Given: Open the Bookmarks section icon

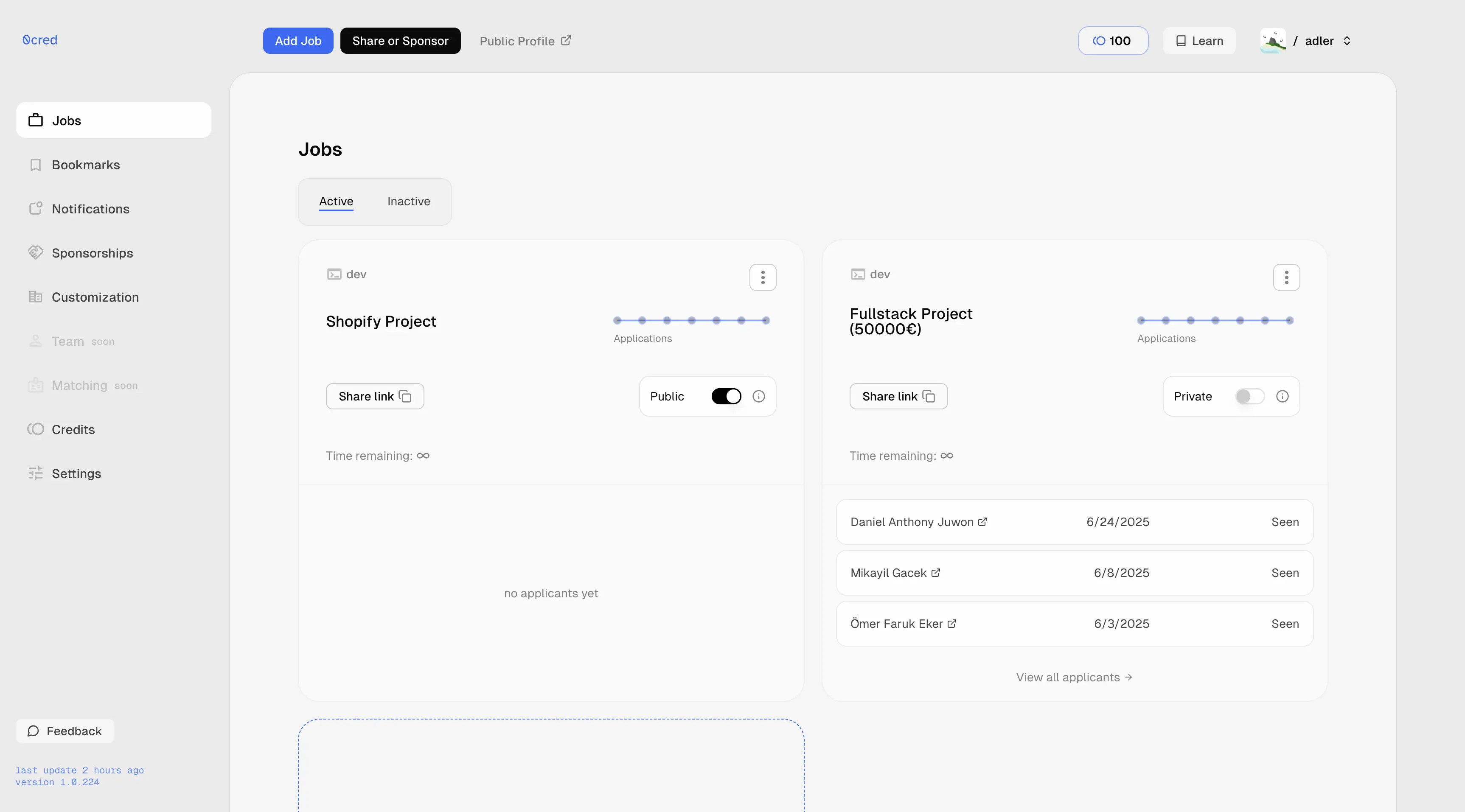Looking at the screenshot, I should (x=36, y=164).
